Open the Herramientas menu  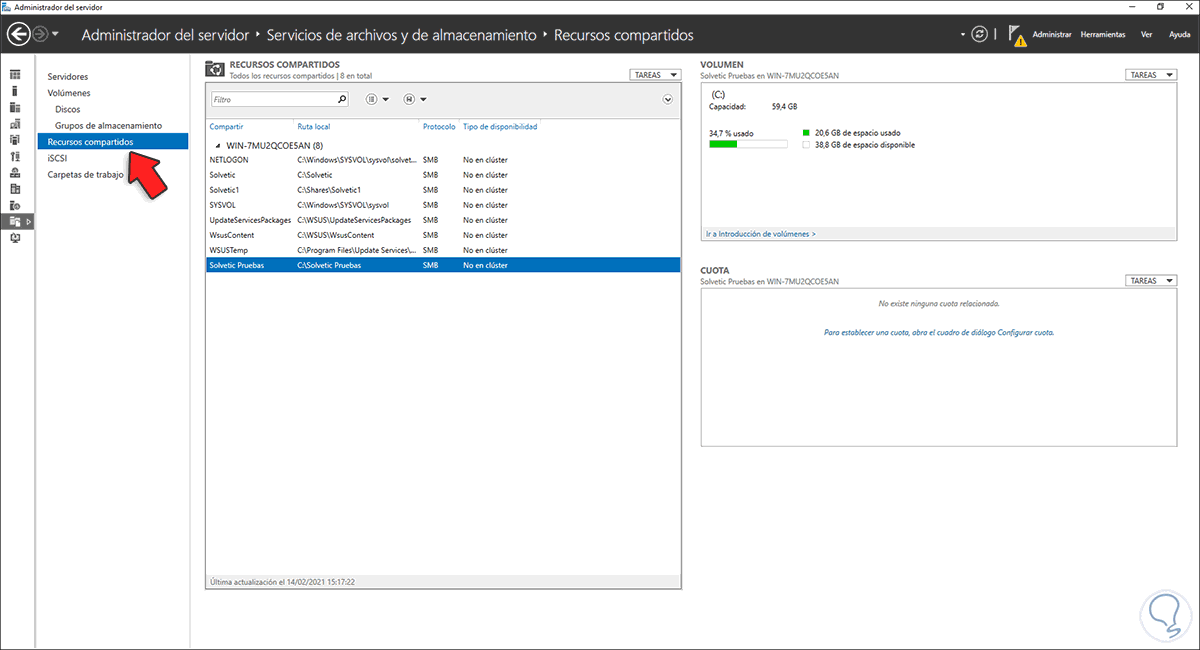(x=1103, y=34)
